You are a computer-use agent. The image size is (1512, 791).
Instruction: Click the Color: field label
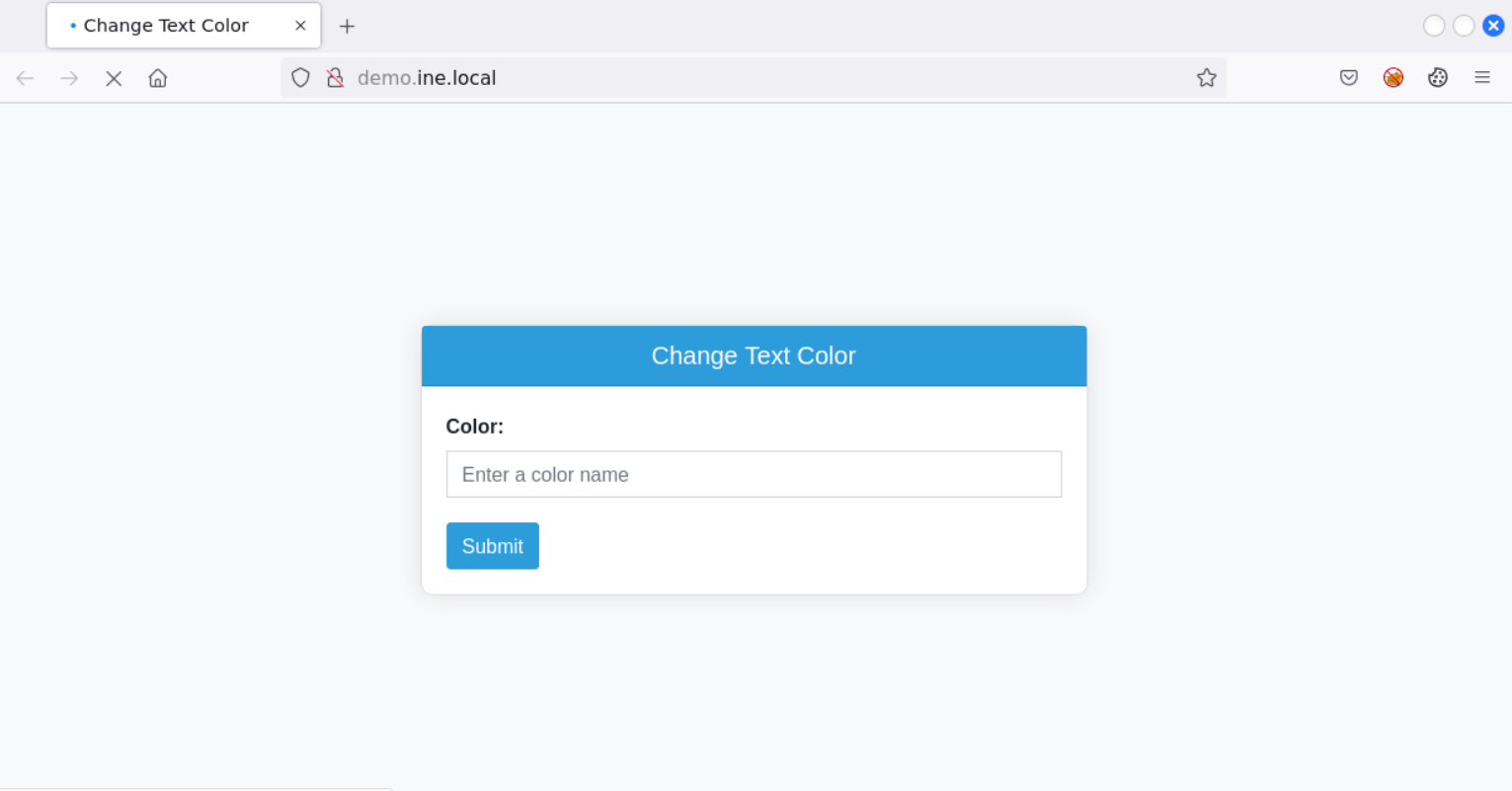pyautogui.click(x=475, y=427)
